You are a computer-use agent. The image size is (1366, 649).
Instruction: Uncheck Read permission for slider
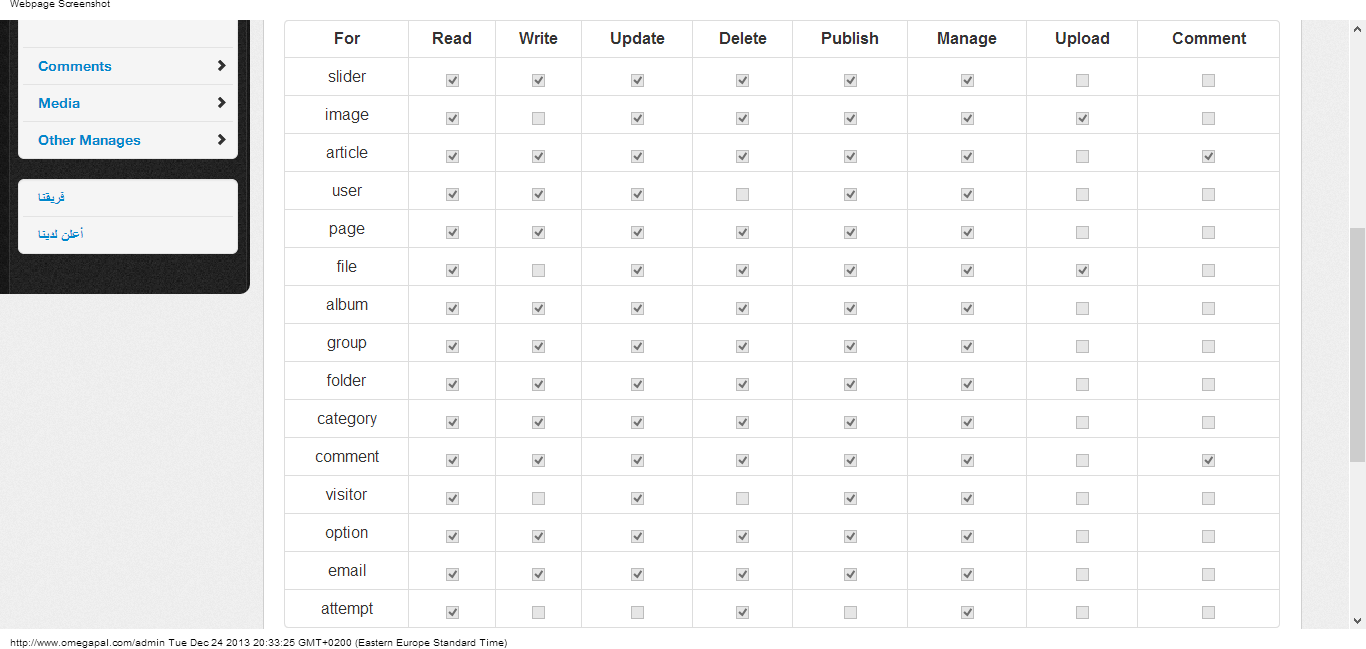pyautogui.click(x=452, y=80)
